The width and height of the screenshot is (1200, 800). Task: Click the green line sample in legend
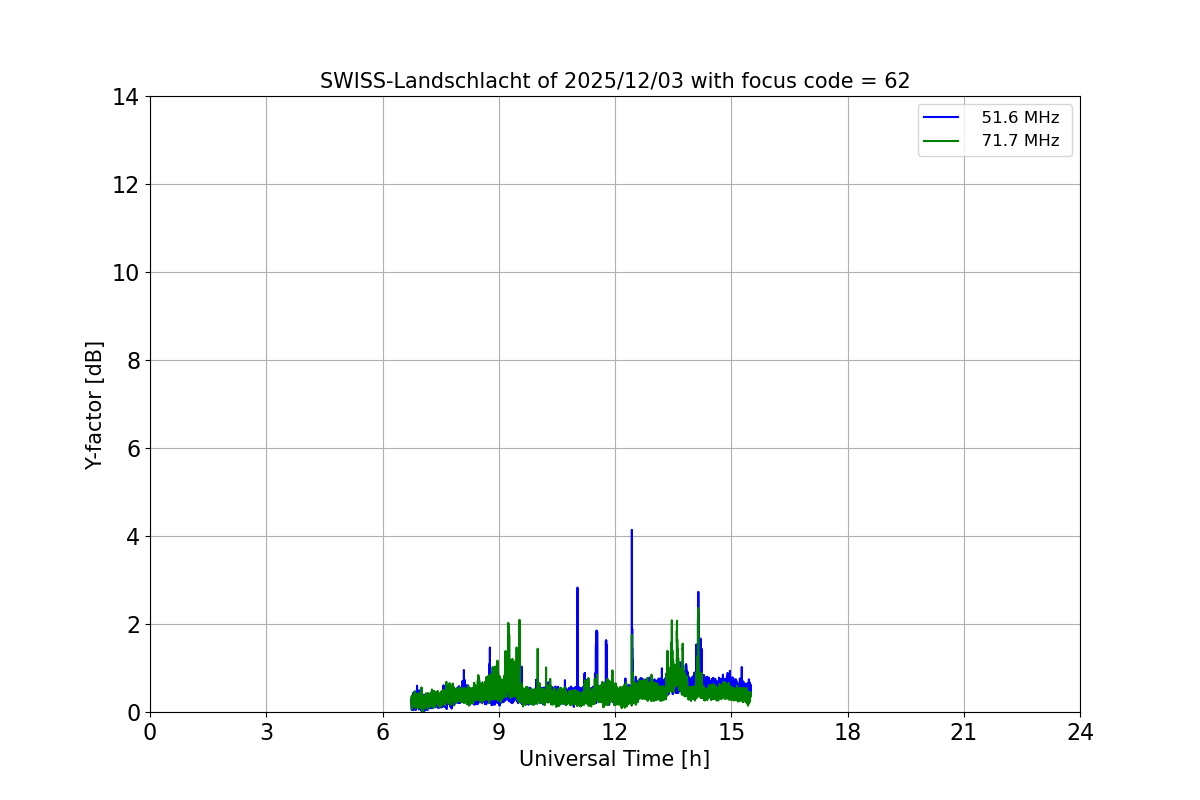pos(942,141)
